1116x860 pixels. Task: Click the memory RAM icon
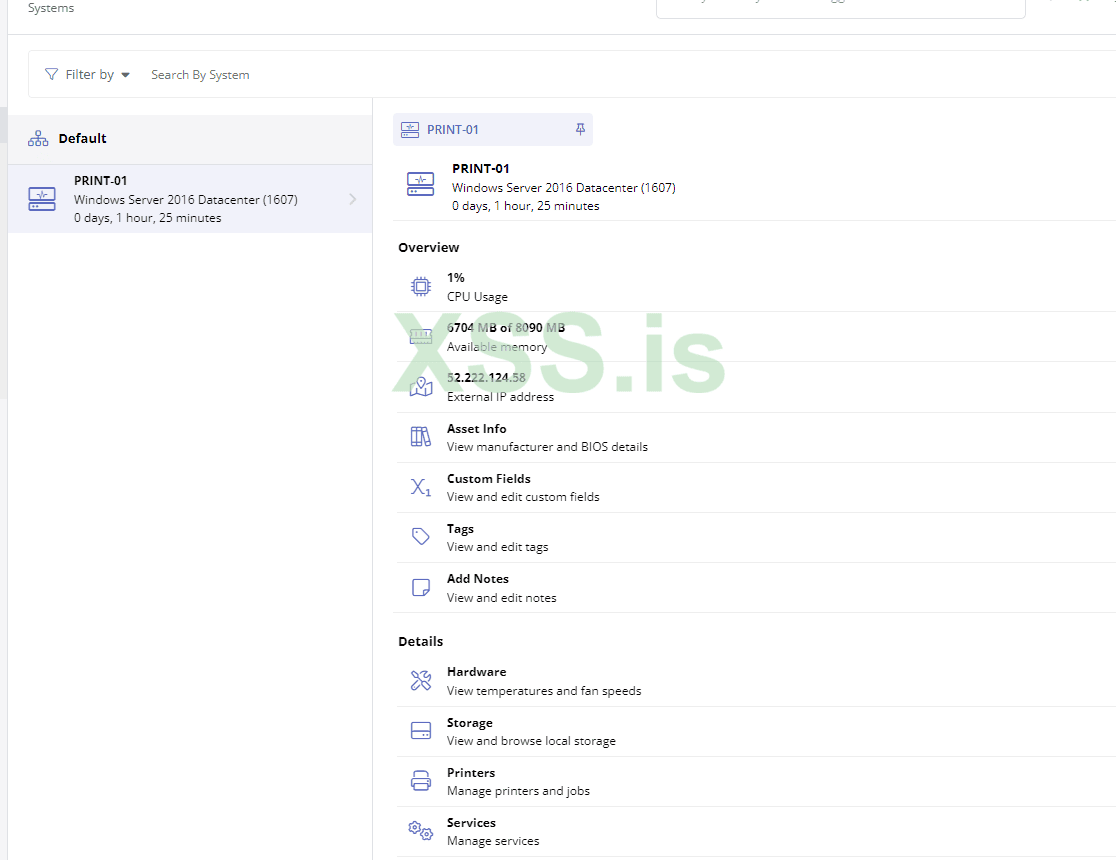coord(421,336)
